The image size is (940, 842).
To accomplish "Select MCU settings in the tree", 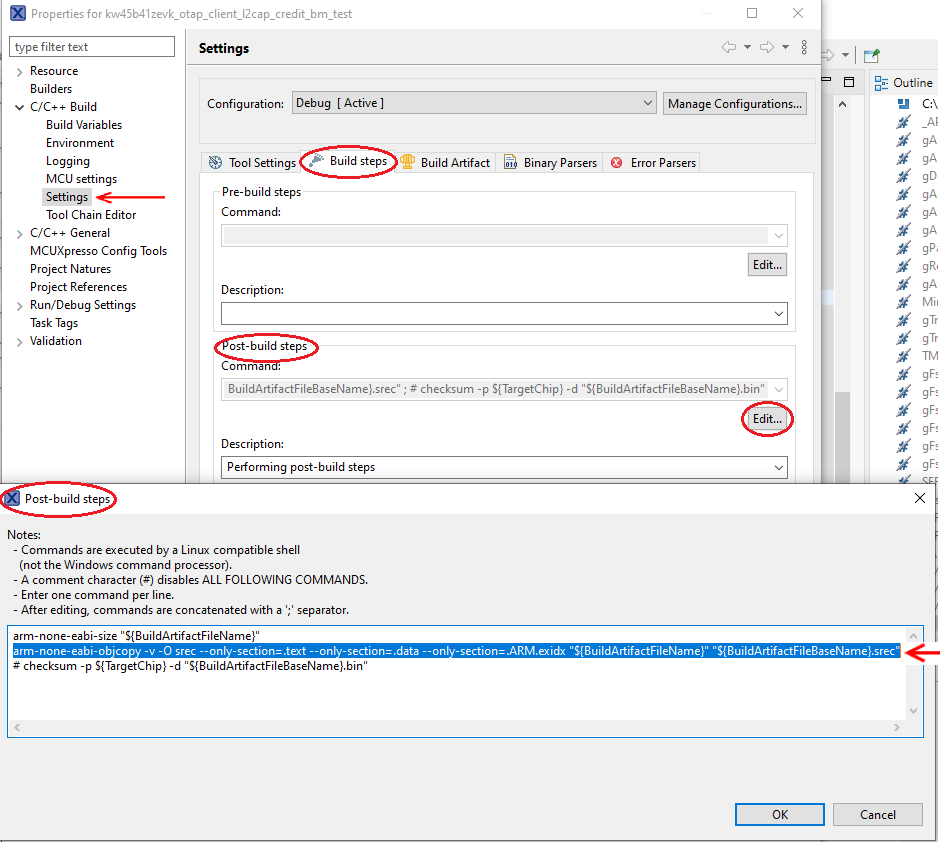I will pyautogui.click(x=81, y=179).
